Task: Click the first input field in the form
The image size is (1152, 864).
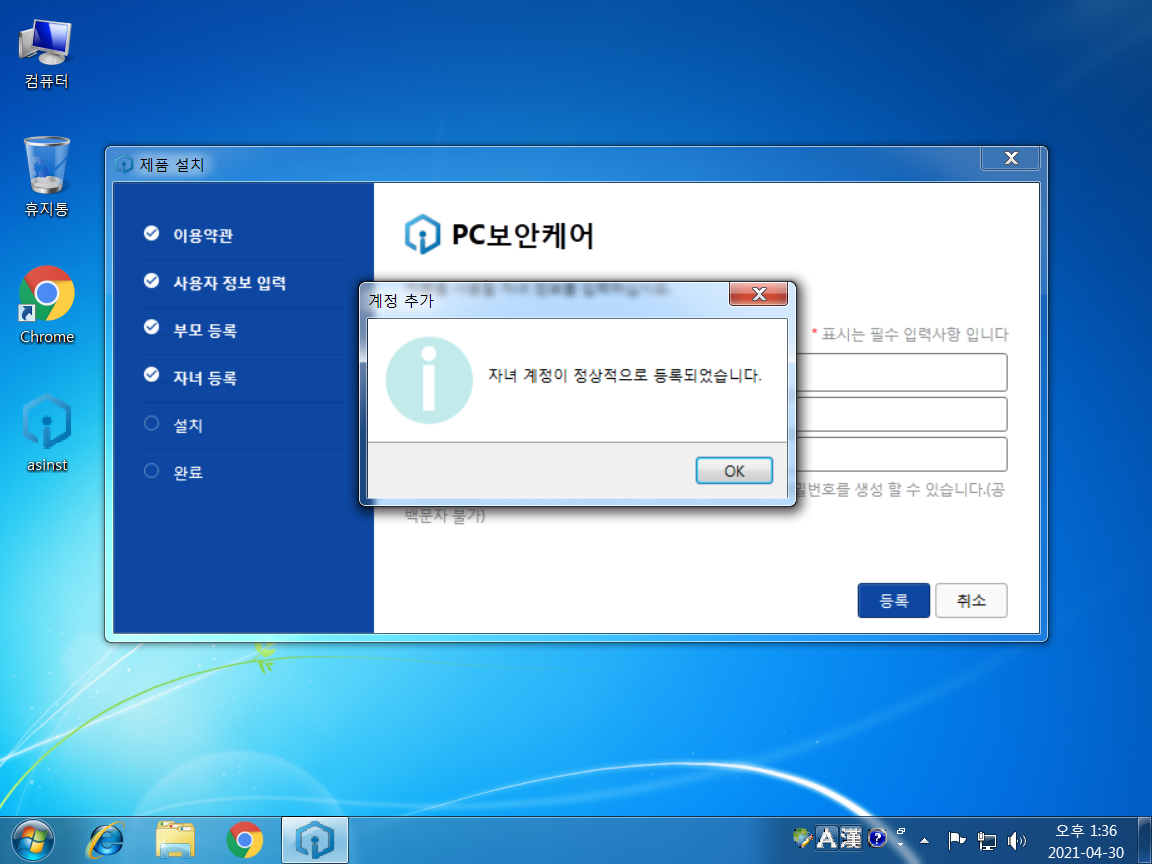Action: (x=900, y=372)
